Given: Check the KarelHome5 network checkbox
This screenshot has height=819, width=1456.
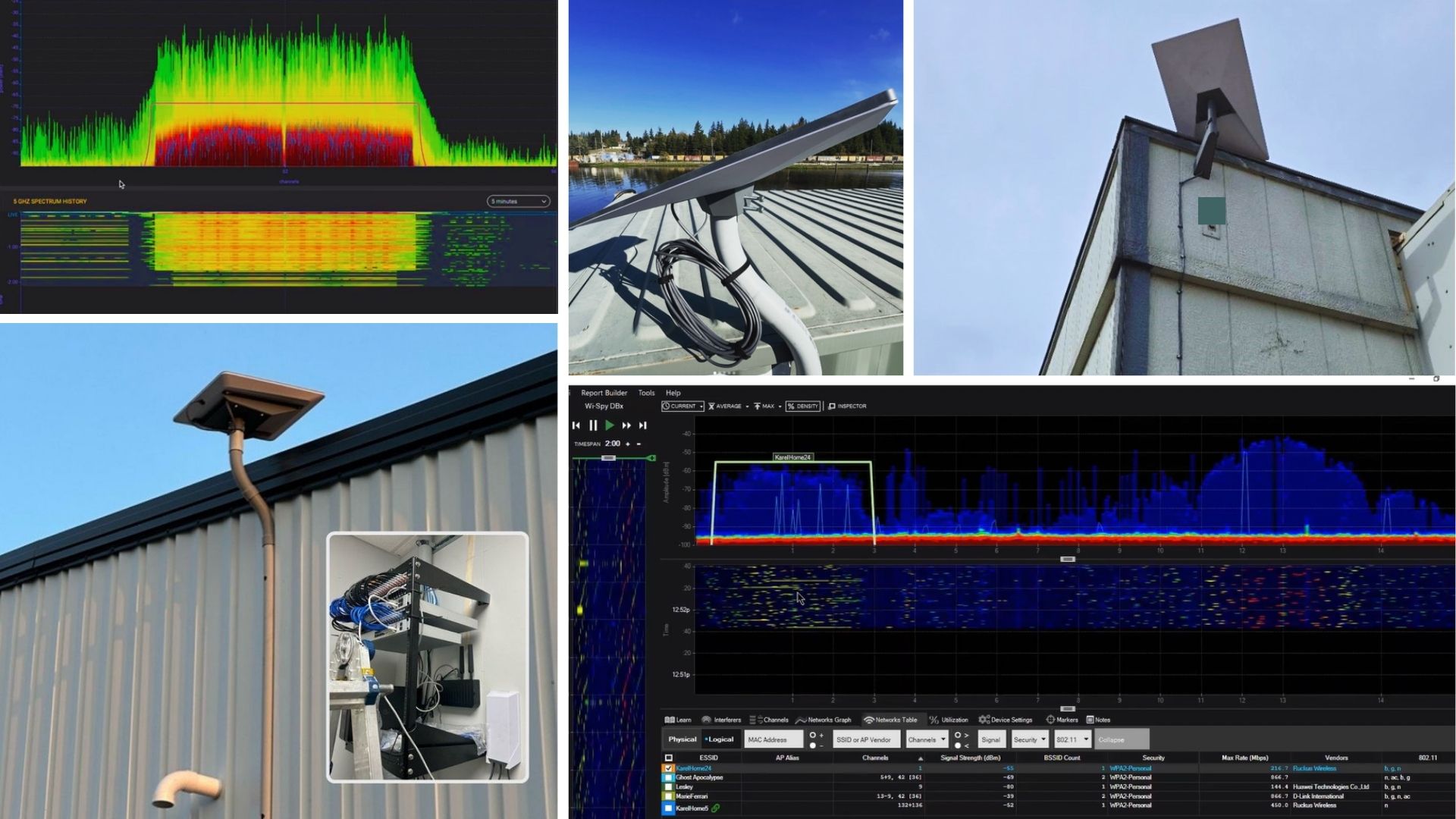Looking at the screenshot, I should [668, 808].
